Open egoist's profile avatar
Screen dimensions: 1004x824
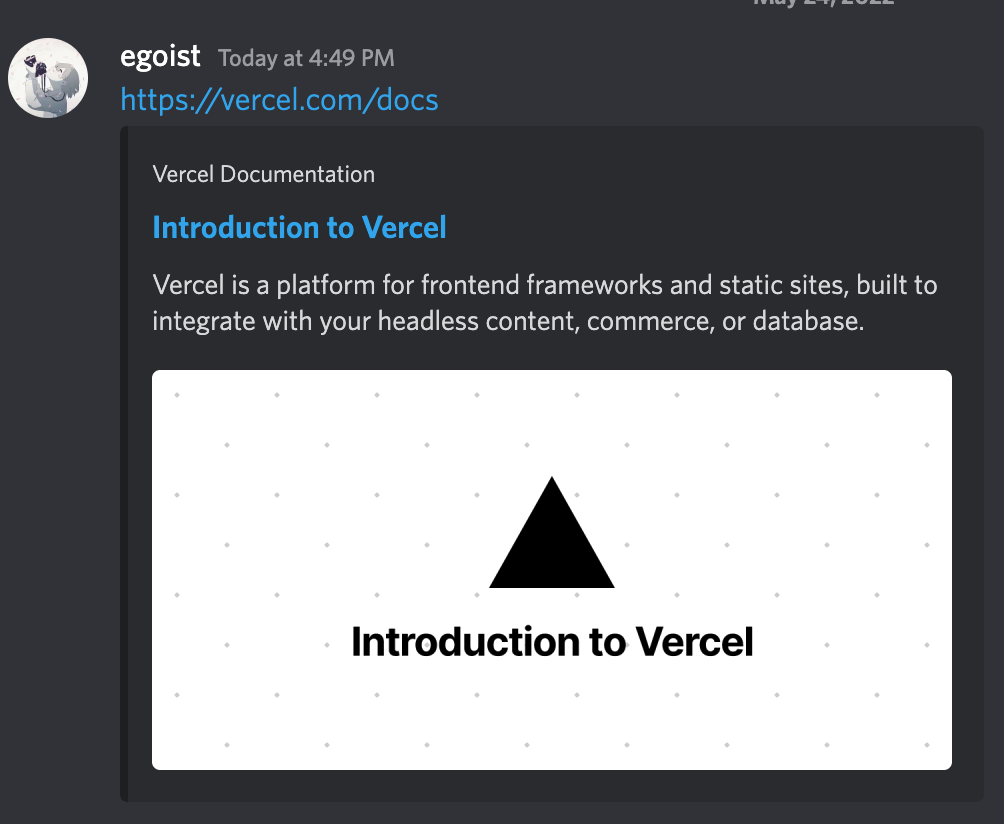(48, 78)
